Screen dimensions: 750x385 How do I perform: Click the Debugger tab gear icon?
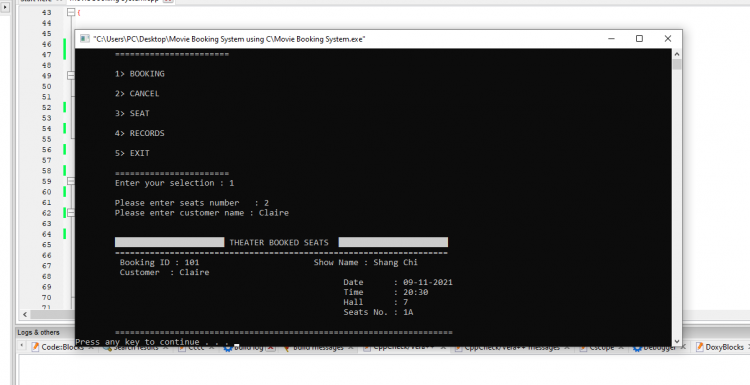tap(637, 347)
